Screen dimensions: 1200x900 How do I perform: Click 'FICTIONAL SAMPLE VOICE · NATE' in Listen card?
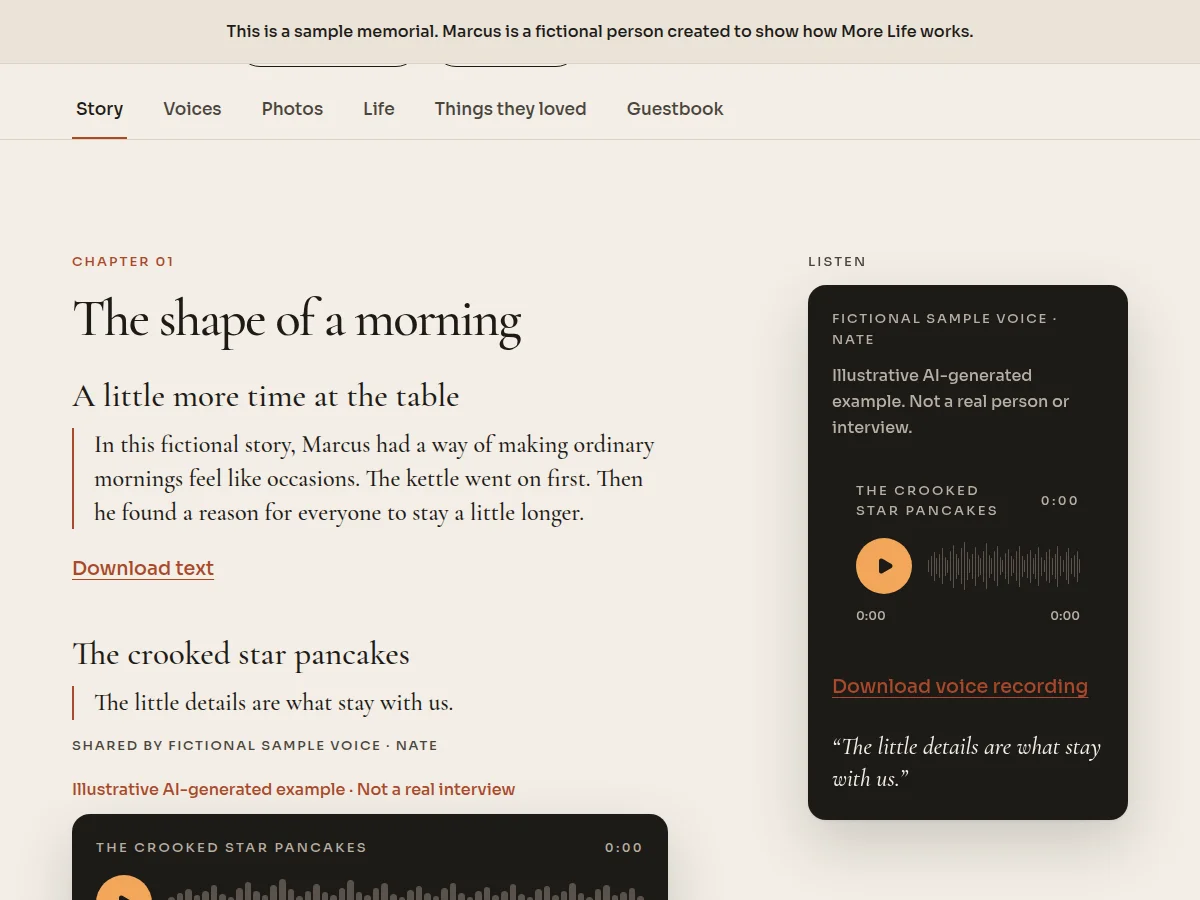[944, 329]
